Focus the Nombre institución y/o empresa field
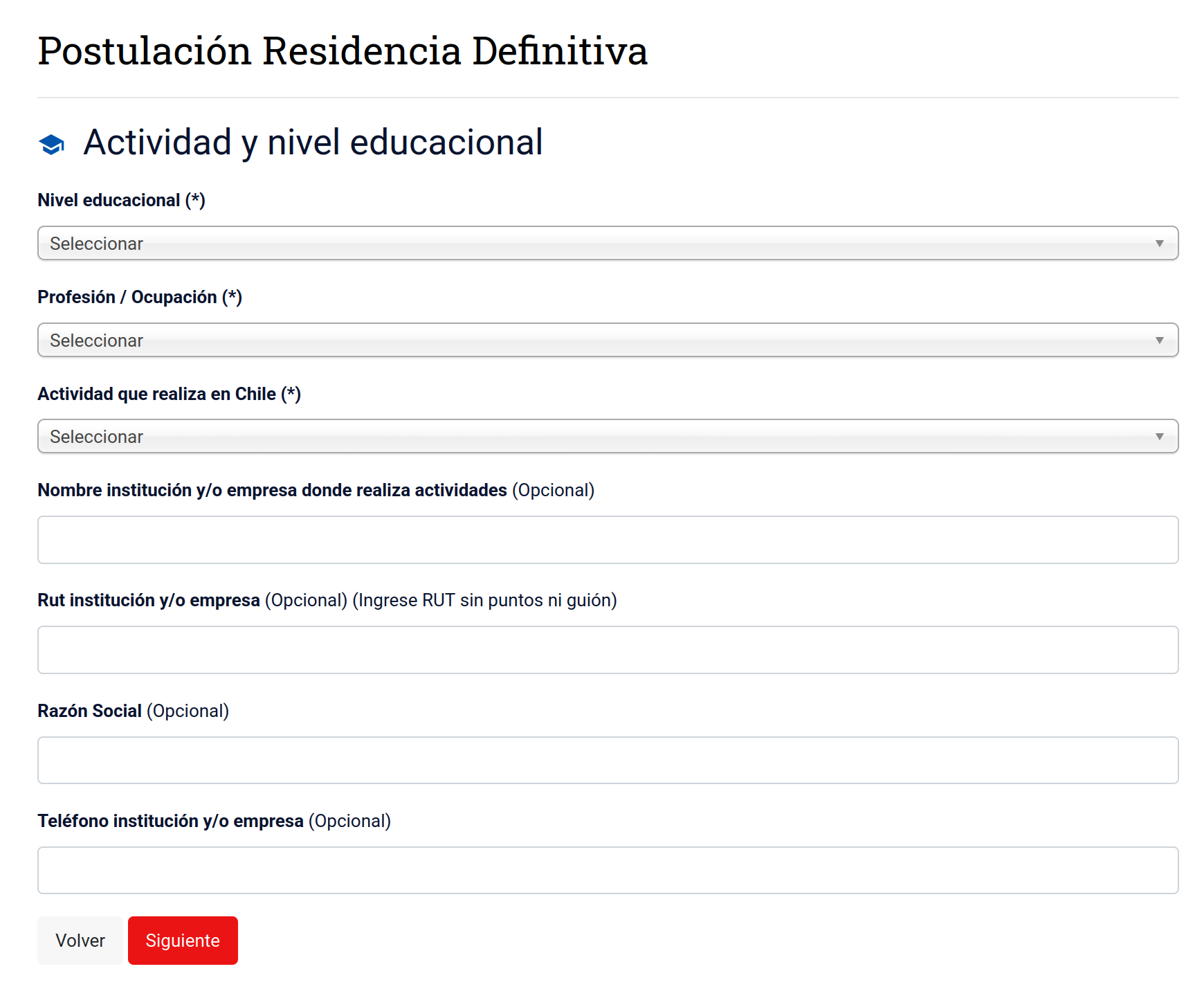 [607, 540]
